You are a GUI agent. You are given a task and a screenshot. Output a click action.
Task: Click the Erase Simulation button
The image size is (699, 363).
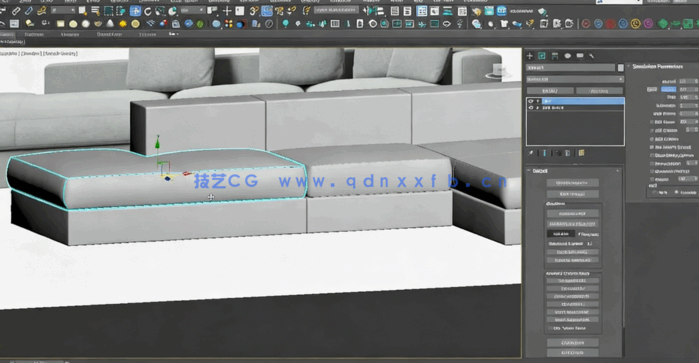(x=573, y=252)
